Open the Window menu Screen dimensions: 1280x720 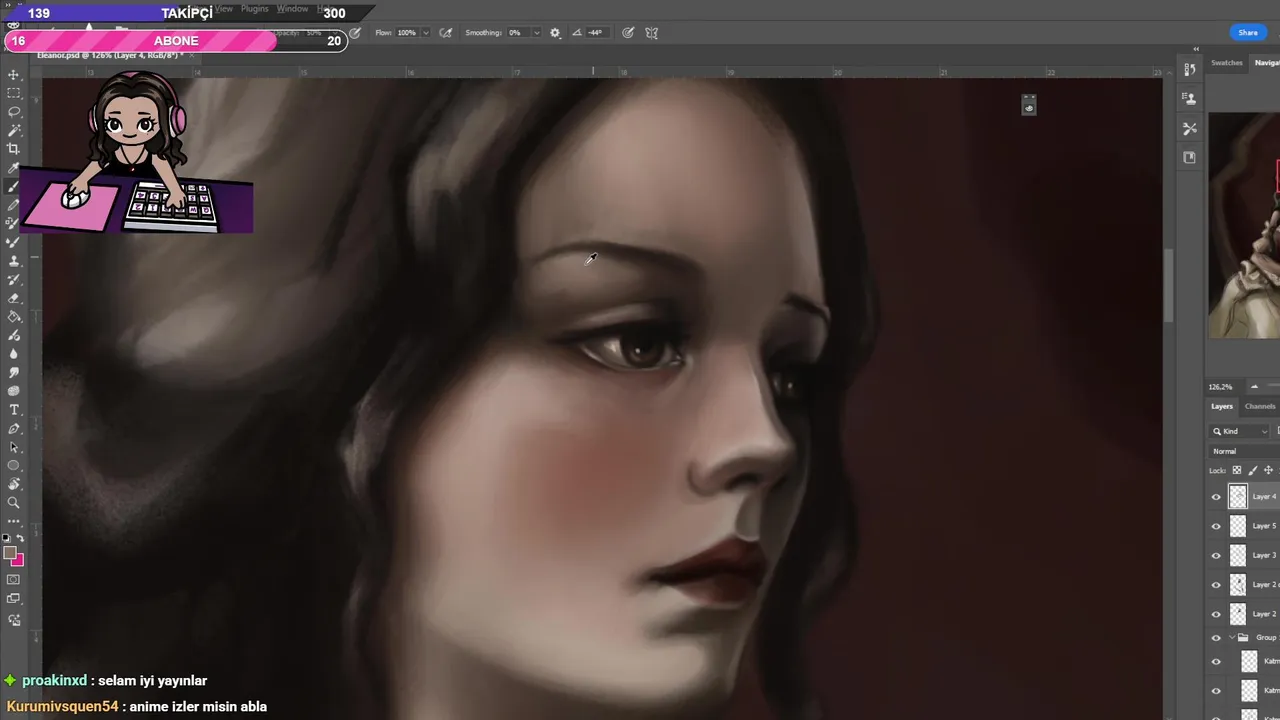pos(292,9)
